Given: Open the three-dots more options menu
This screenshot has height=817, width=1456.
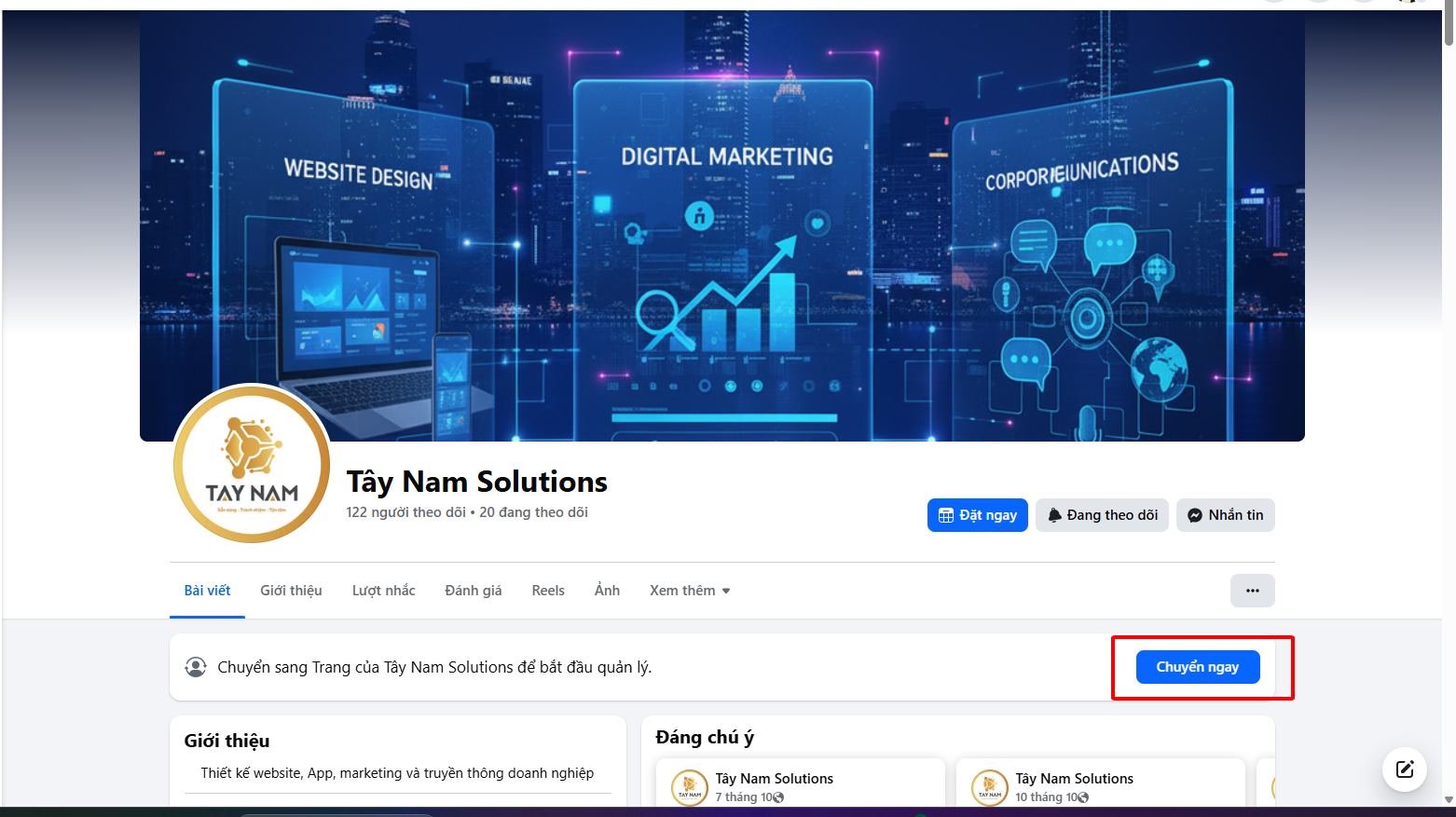Looking at the screenshot, I should (1252, 591).
